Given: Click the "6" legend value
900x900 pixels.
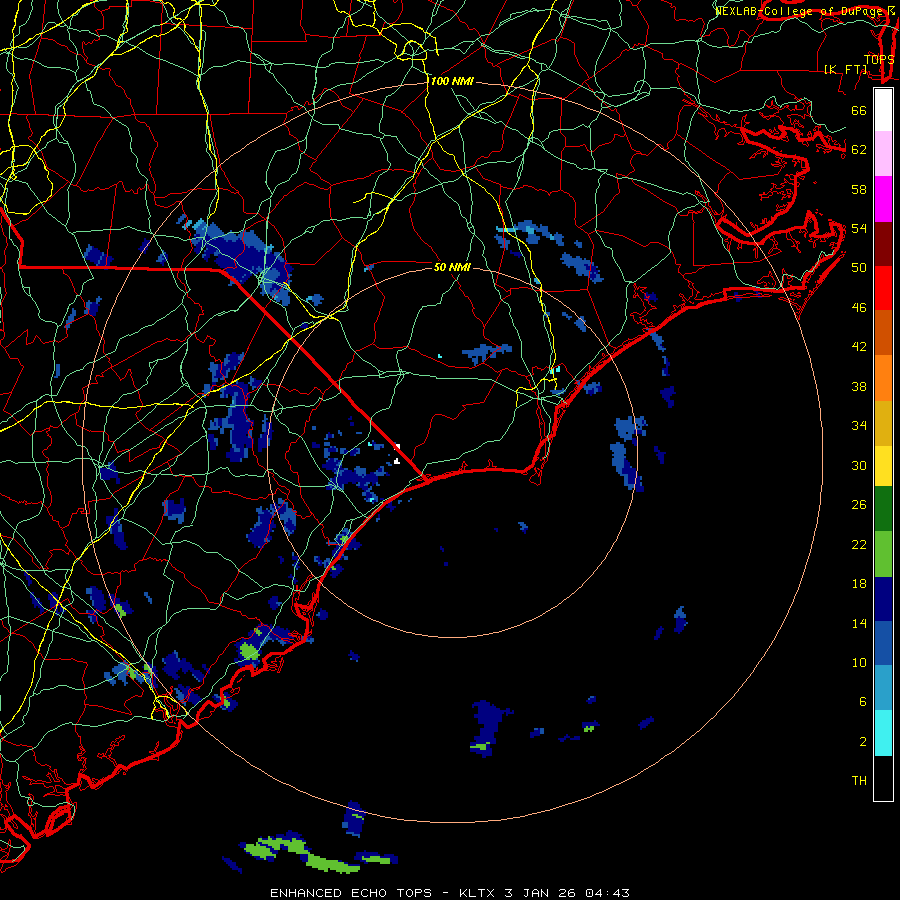Looking at the screenshot, I should click(x=863, y=702).
